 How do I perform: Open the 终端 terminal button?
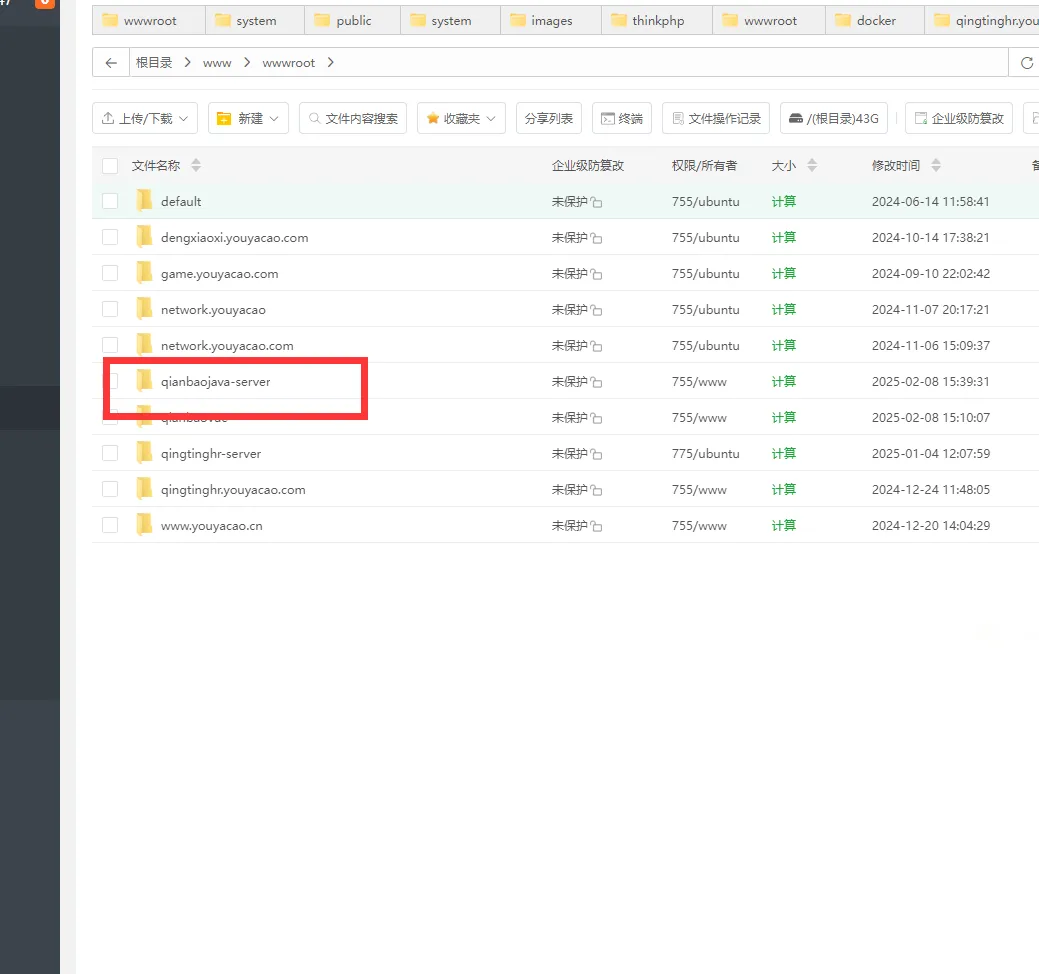coord(622,118)
